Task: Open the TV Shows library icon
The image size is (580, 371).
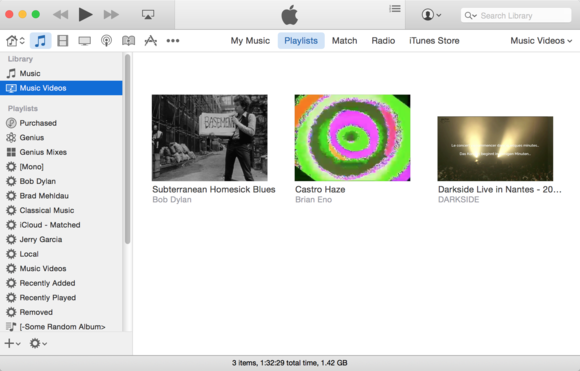Action: point(85,41)
